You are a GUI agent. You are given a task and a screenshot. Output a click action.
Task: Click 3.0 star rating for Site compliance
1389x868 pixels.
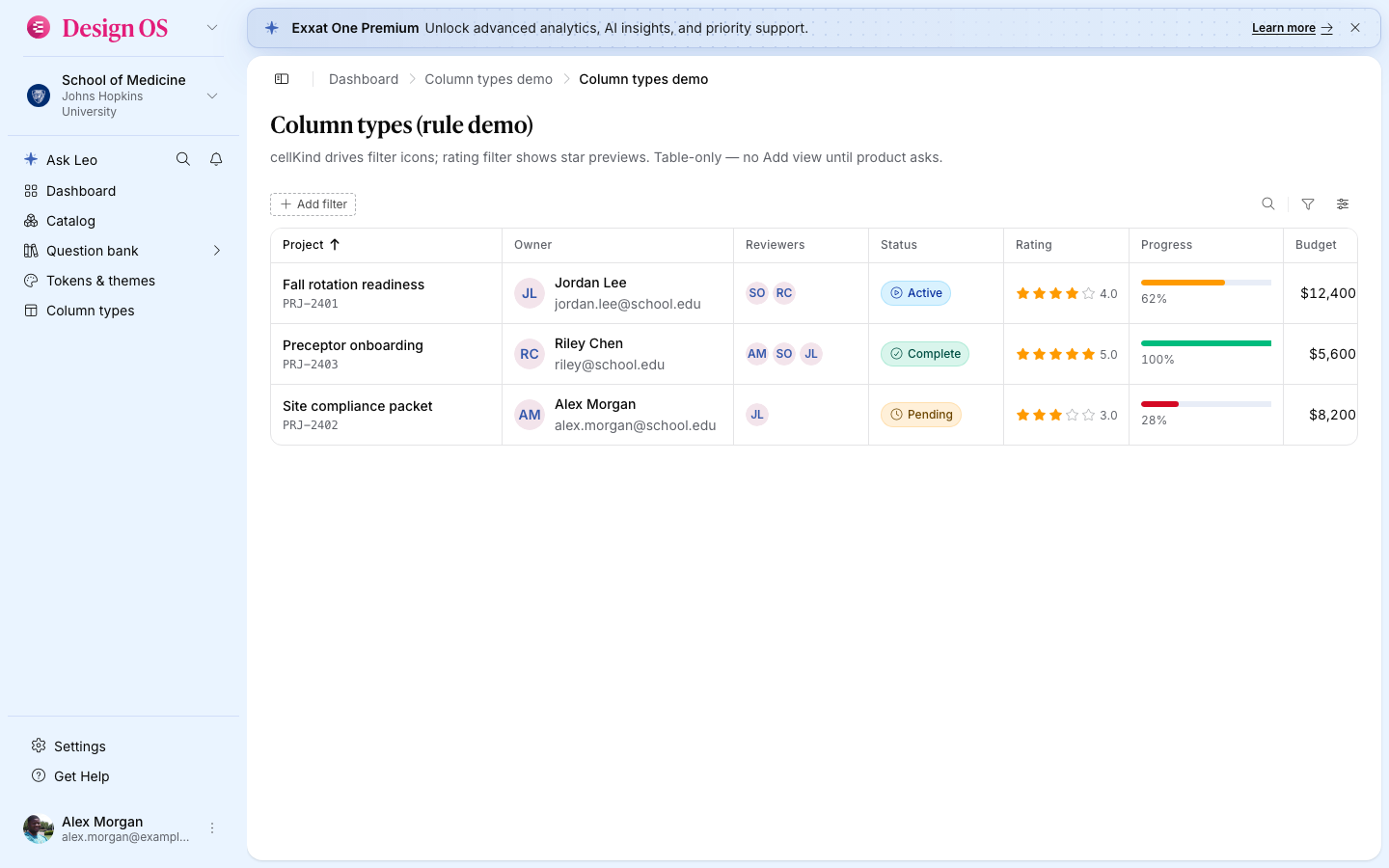coord(1066,415)
